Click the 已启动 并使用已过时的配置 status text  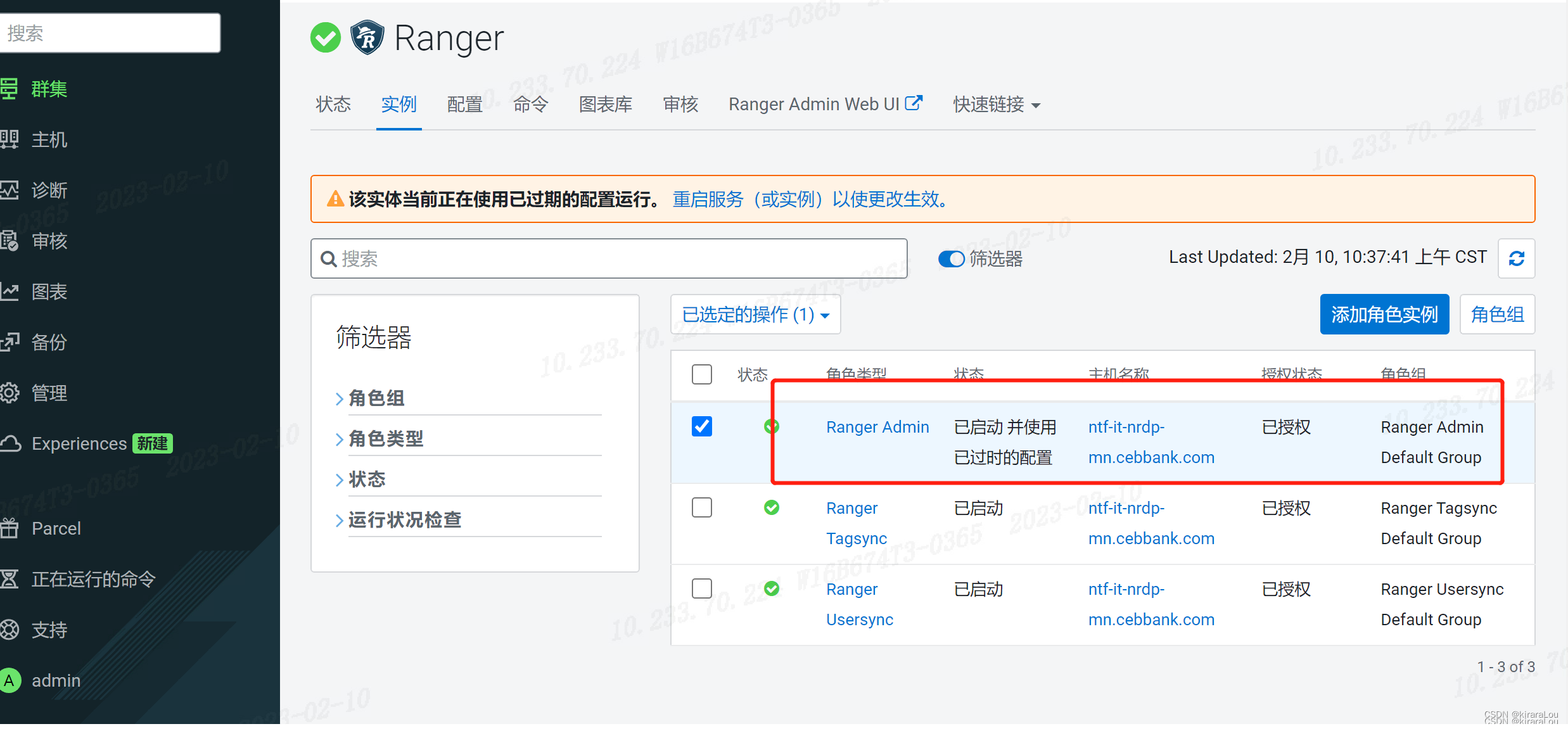tap(1005, 442)
